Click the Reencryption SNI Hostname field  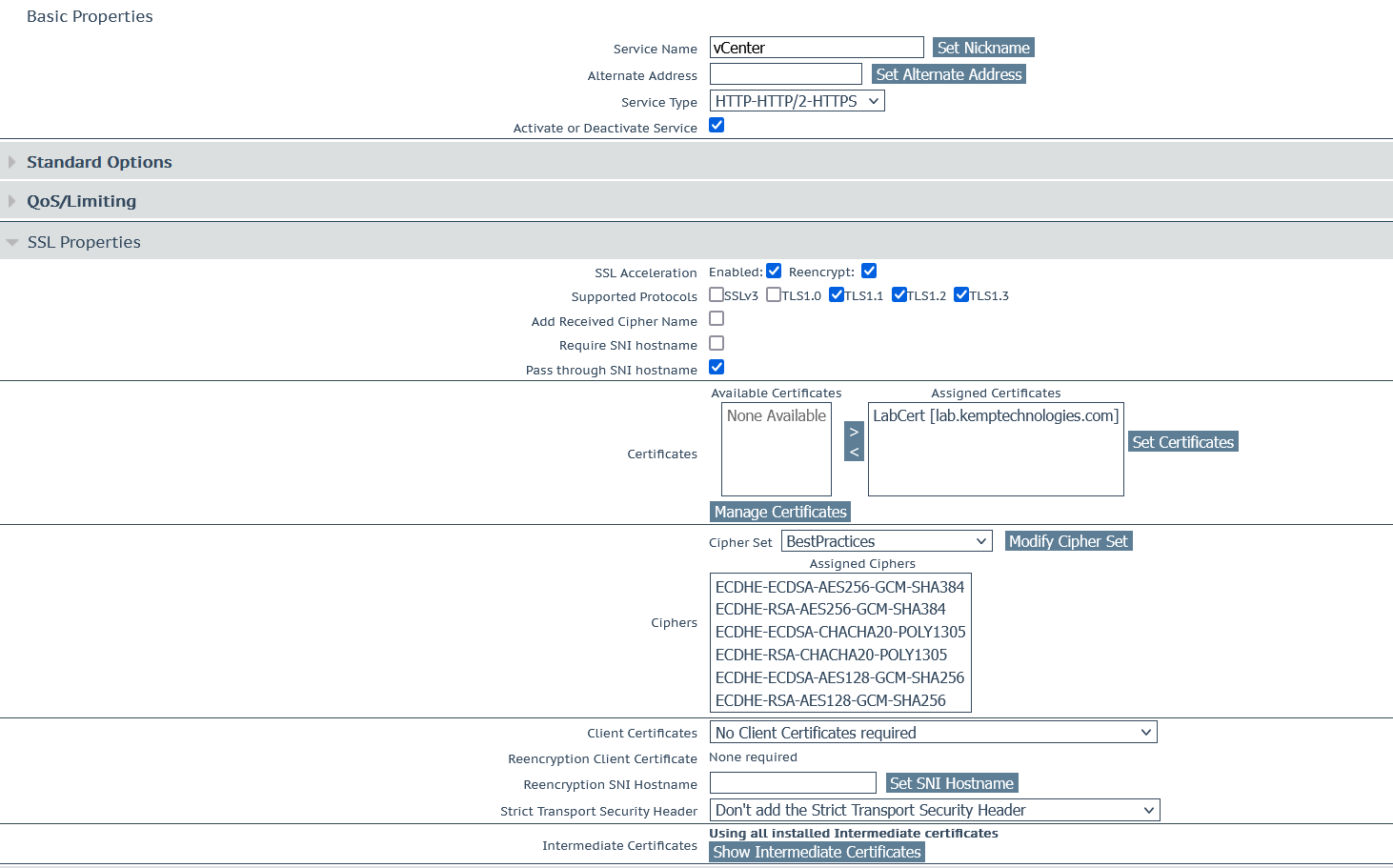tap(793, 783)
